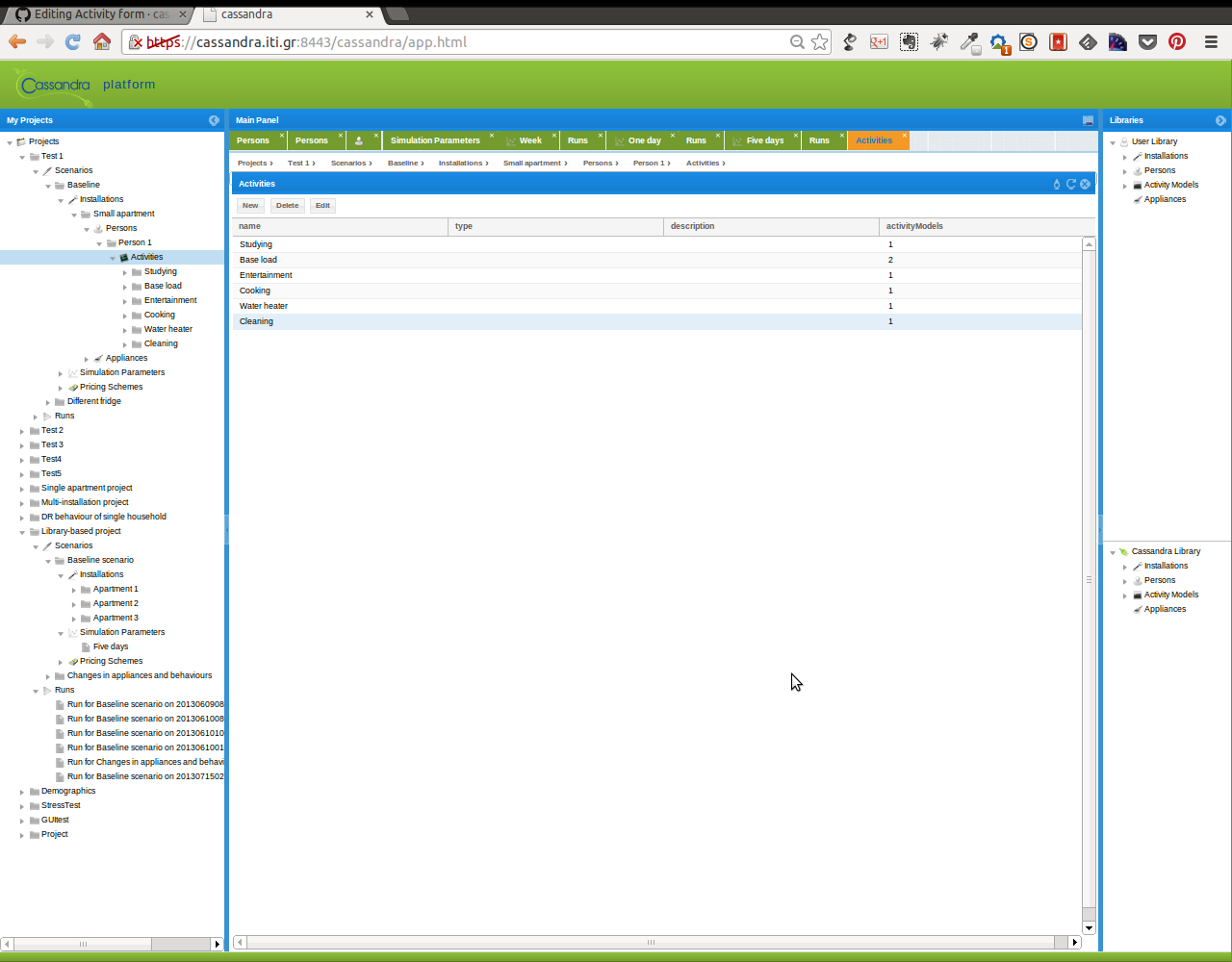
Task: Click the red star bookmark extension
Action: pos(1058,42)
